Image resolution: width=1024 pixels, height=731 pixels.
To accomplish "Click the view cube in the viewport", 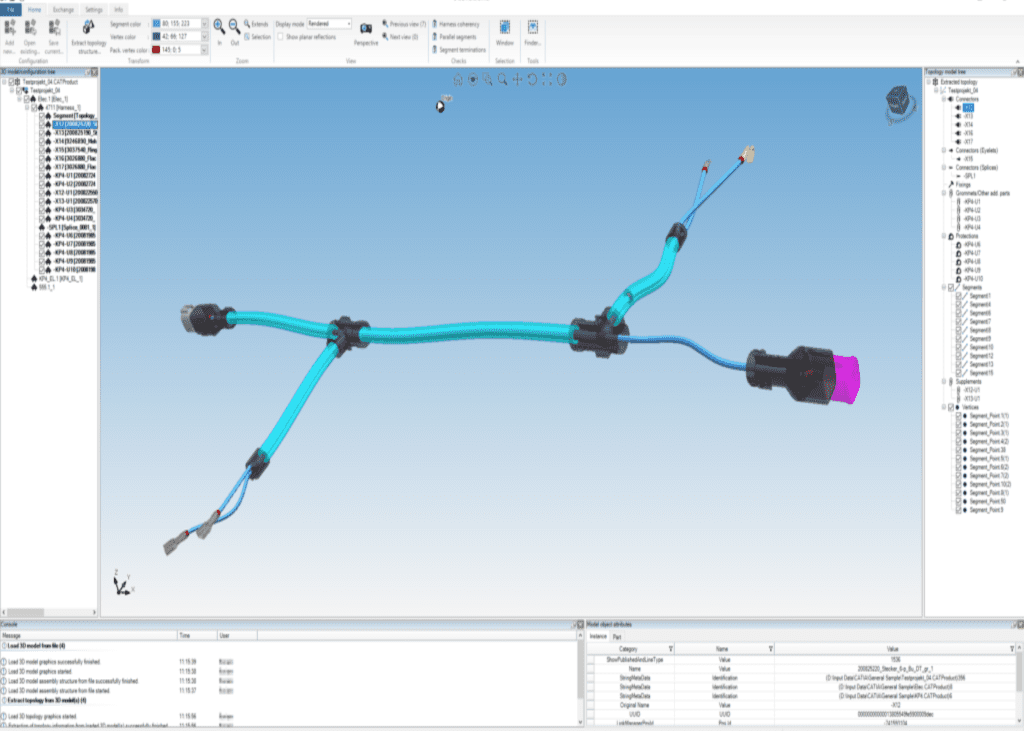I will click(897, 100).
